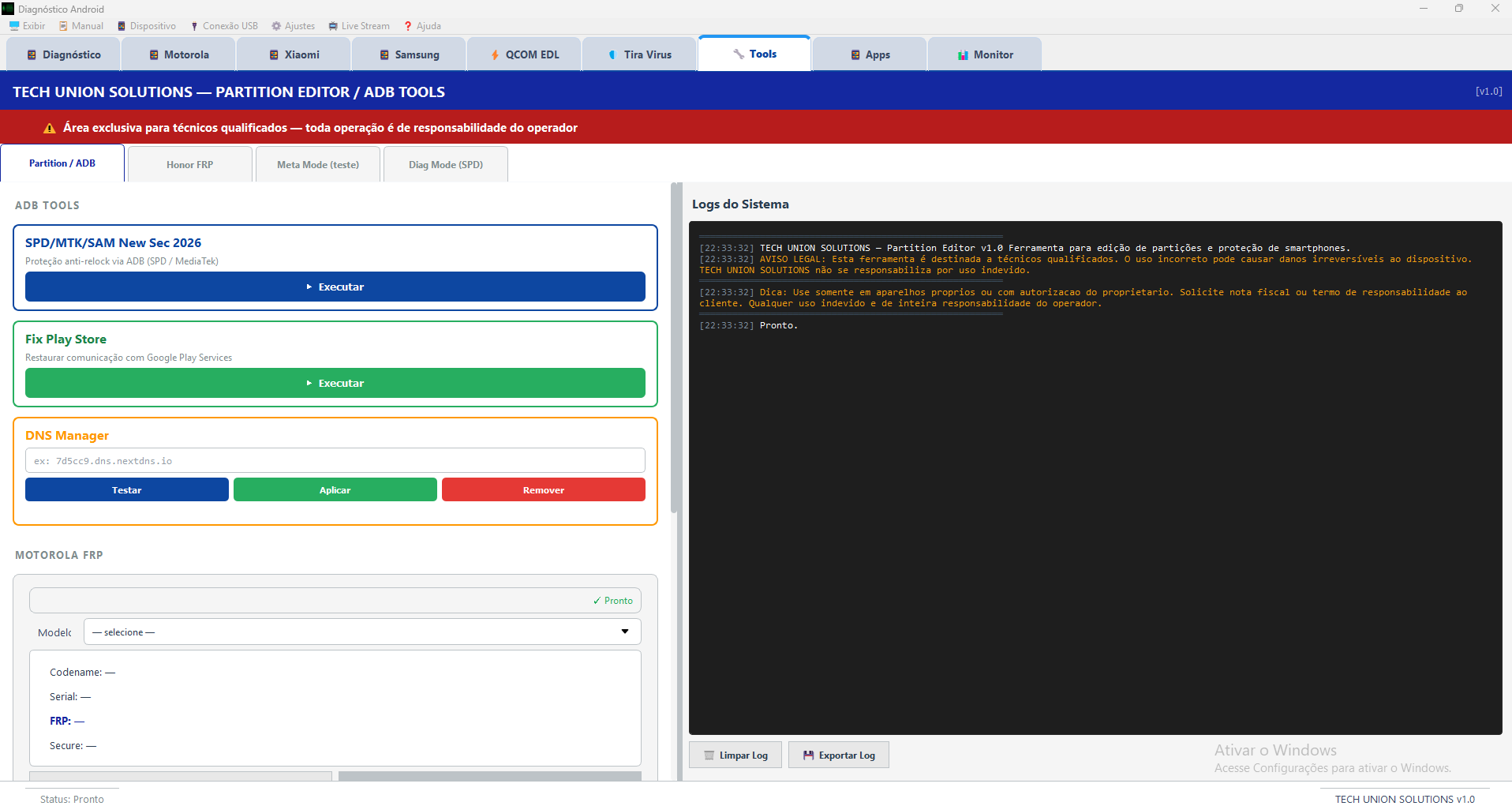This screenshot has width=1512, height=806.
Task: Restore down the Diagnóstico Android window
Action: [1459, 9]
